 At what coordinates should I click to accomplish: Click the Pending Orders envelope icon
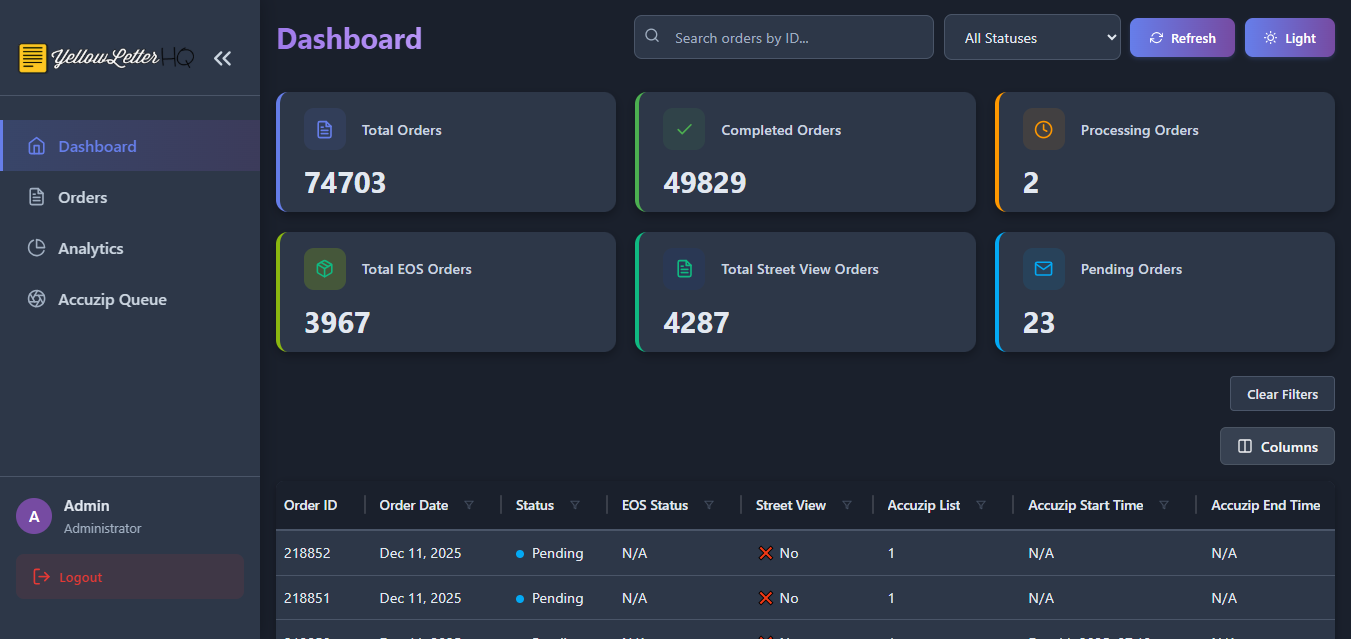[x=1043, y=269]
